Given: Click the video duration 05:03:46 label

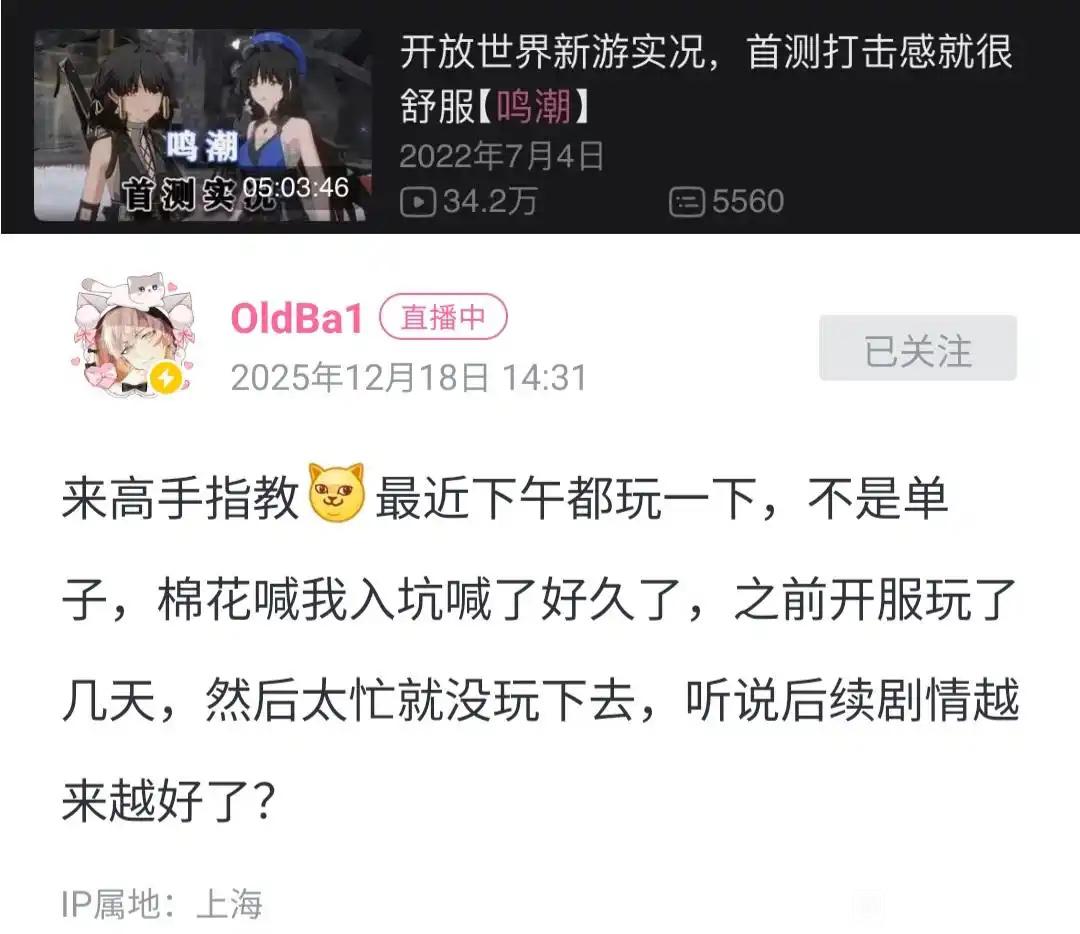Looking at the screenshot, I should pyautogui.click(x=296, y=187).
